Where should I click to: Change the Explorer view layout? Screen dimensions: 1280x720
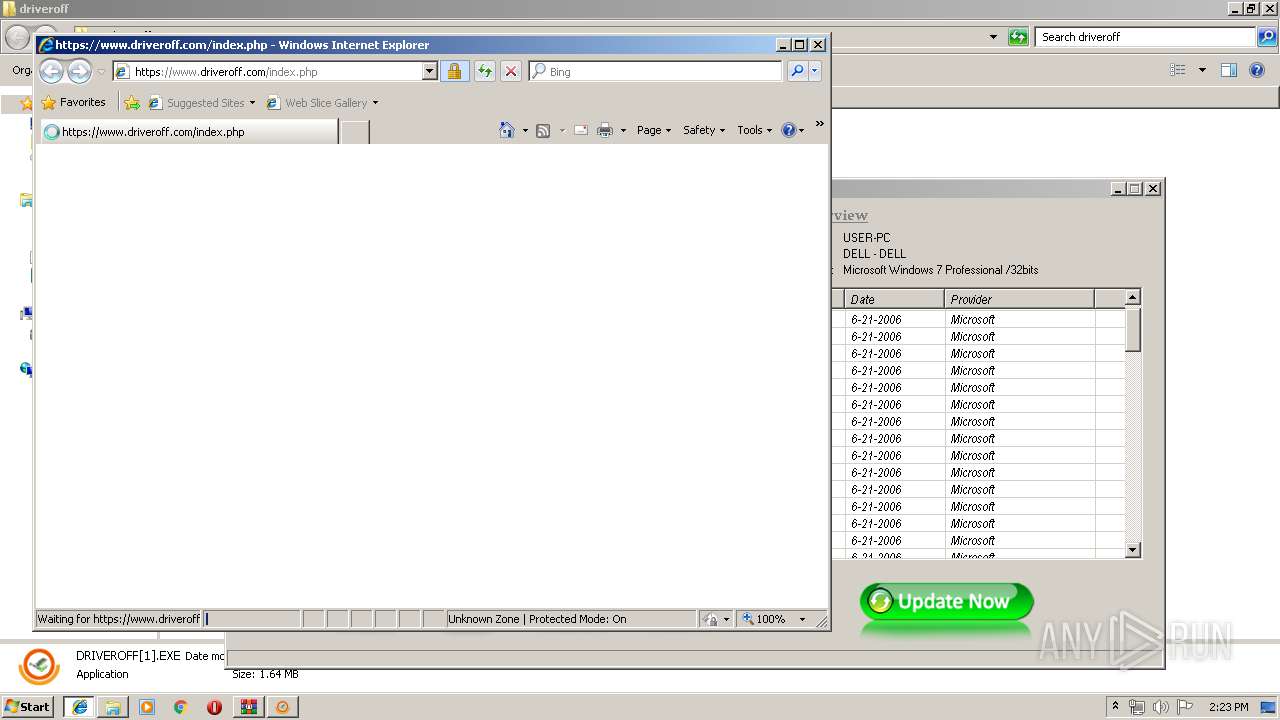click(1178, 70)
